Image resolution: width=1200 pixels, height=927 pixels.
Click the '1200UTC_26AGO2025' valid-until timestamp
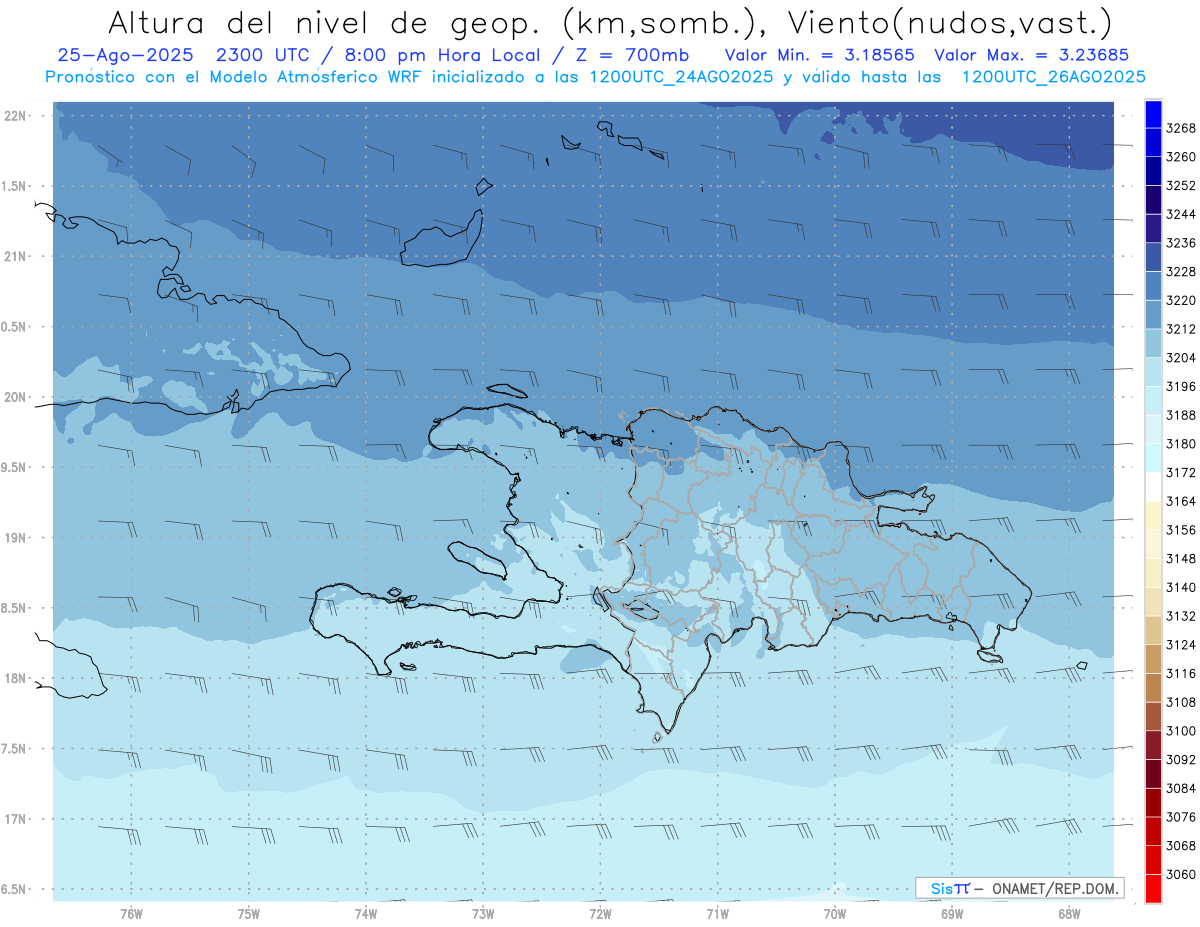(x=1053, y=76)
